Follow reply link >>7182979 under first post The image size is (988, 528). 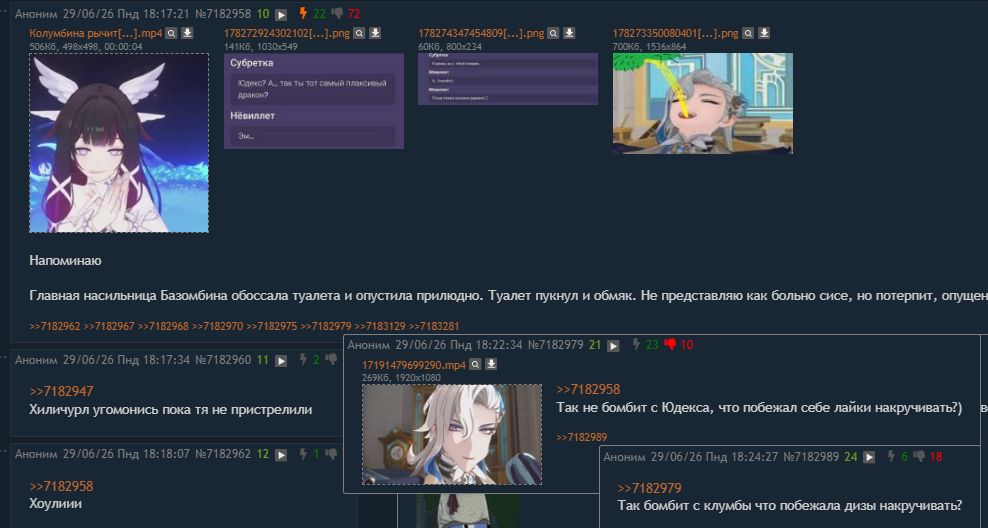(326, 326)
